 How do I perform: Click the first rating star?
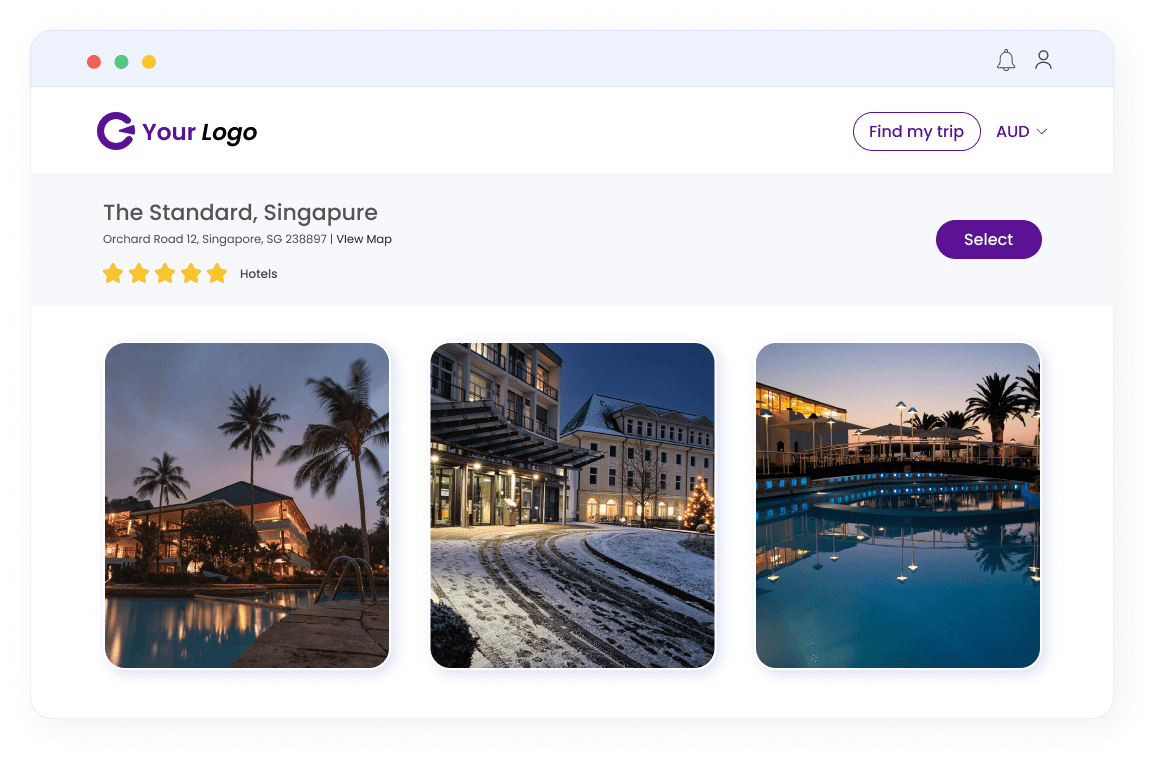pos(113,274)
